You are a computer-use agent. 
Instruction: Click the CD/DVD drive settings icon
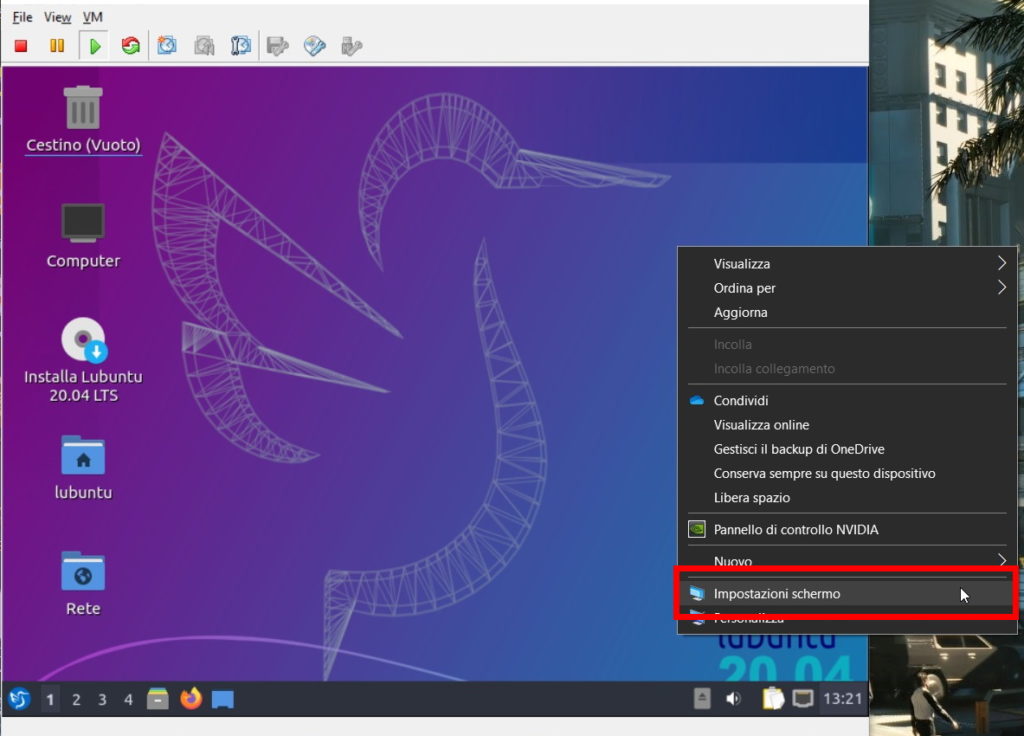[315, 46]
